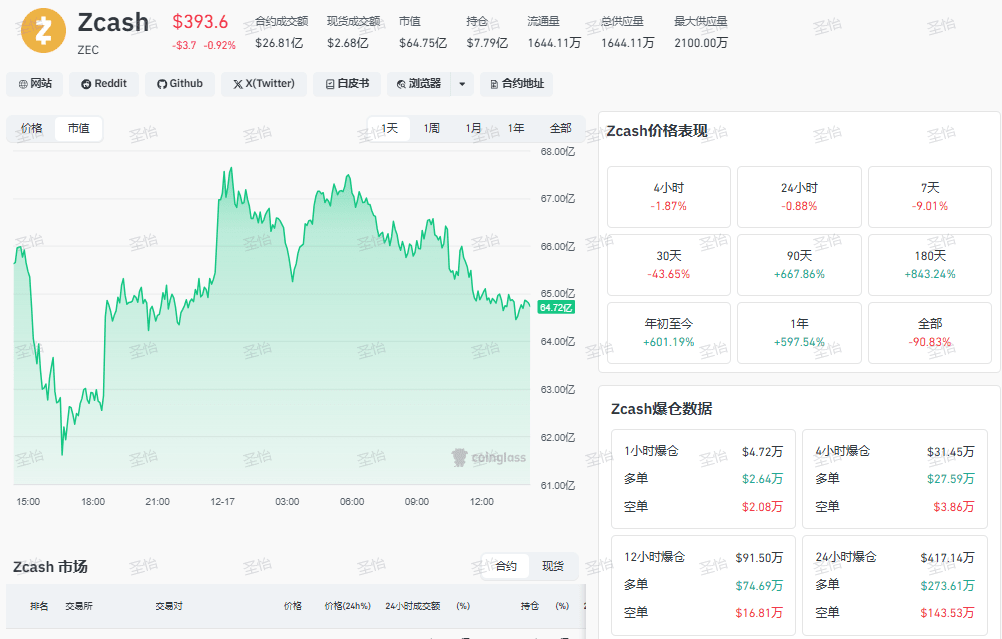The width and height of the screenshot is (1002, 639).
Task: Click the 现货成交额 $2.68亿 stat
Action: pos(353,32)
